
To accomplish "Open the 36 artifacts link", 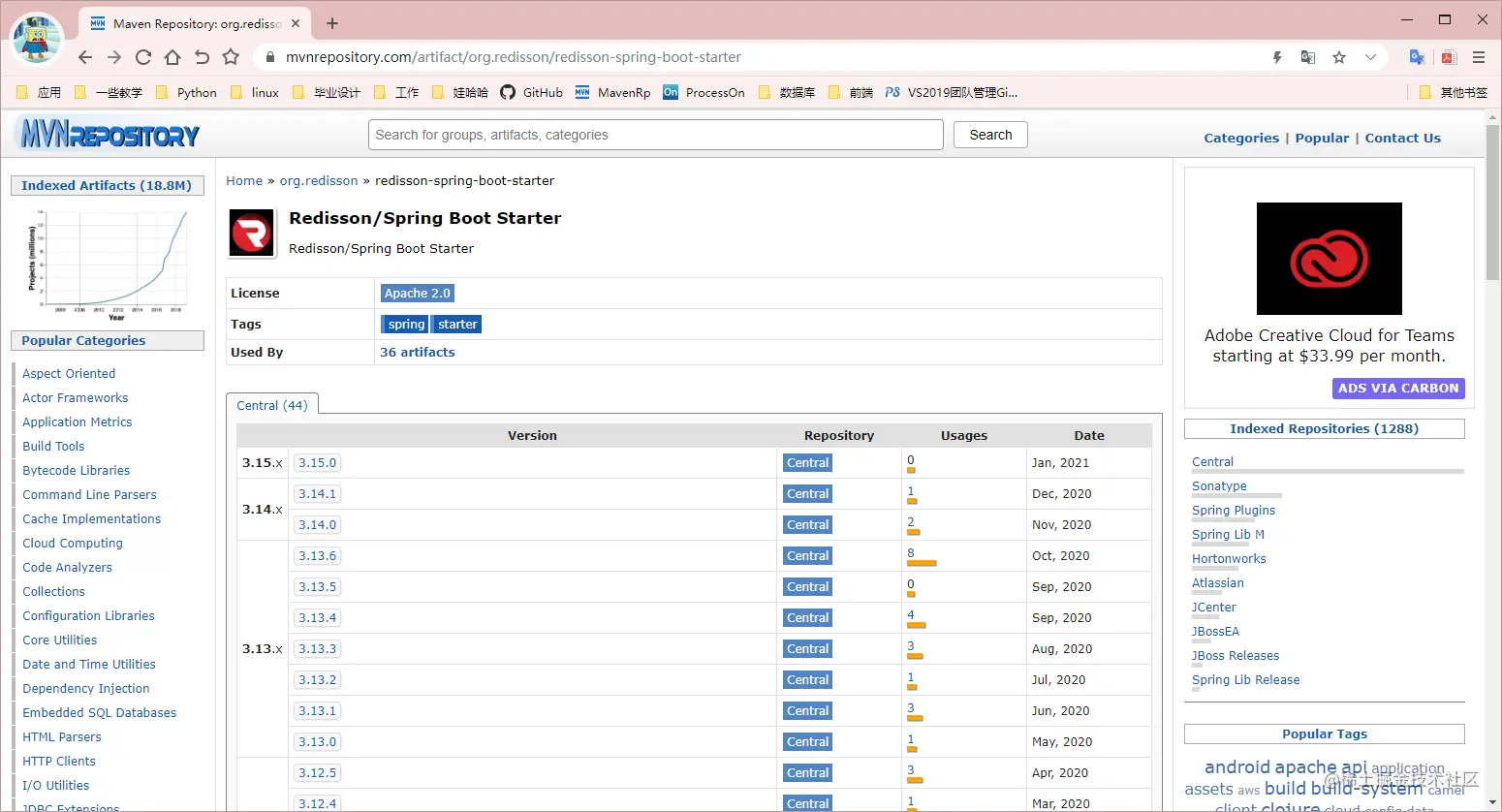I will pos(418,352).
